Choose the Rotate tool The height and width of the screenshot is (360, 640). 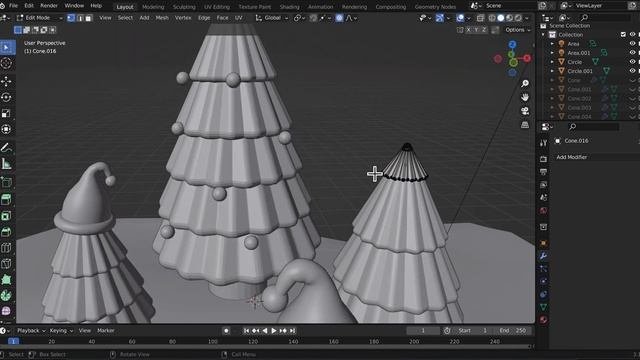[x=6, y=97]
